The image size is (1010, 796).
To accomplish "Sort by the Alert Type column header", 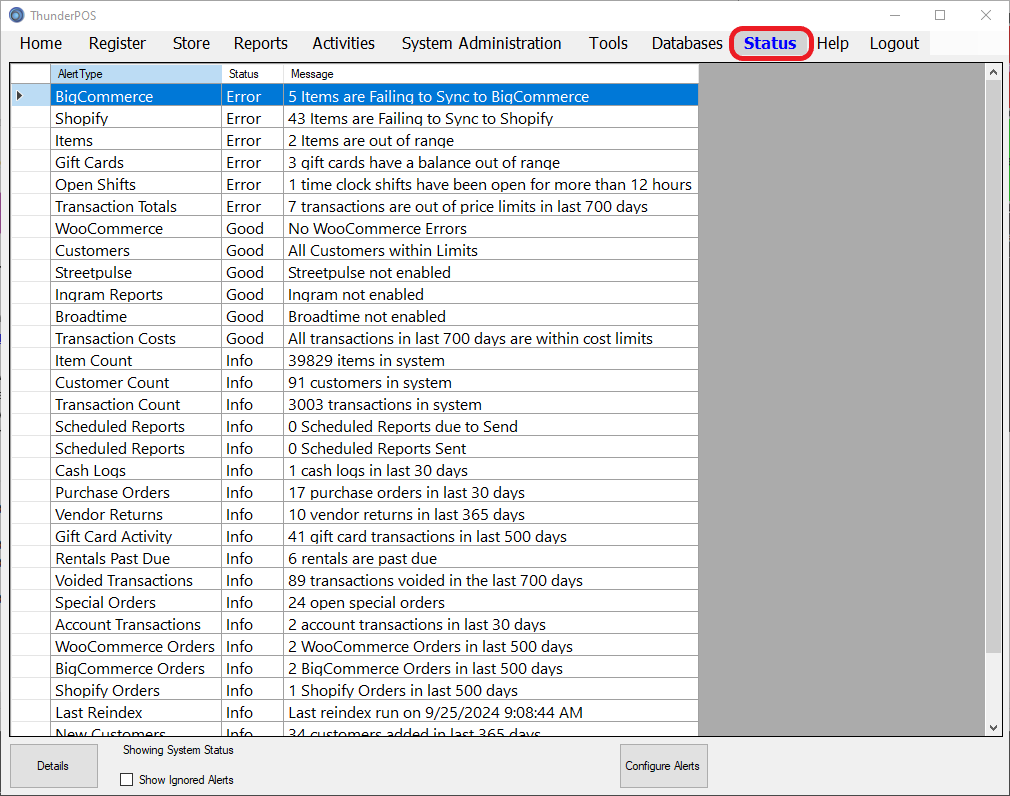I will [x=135, y=74].
